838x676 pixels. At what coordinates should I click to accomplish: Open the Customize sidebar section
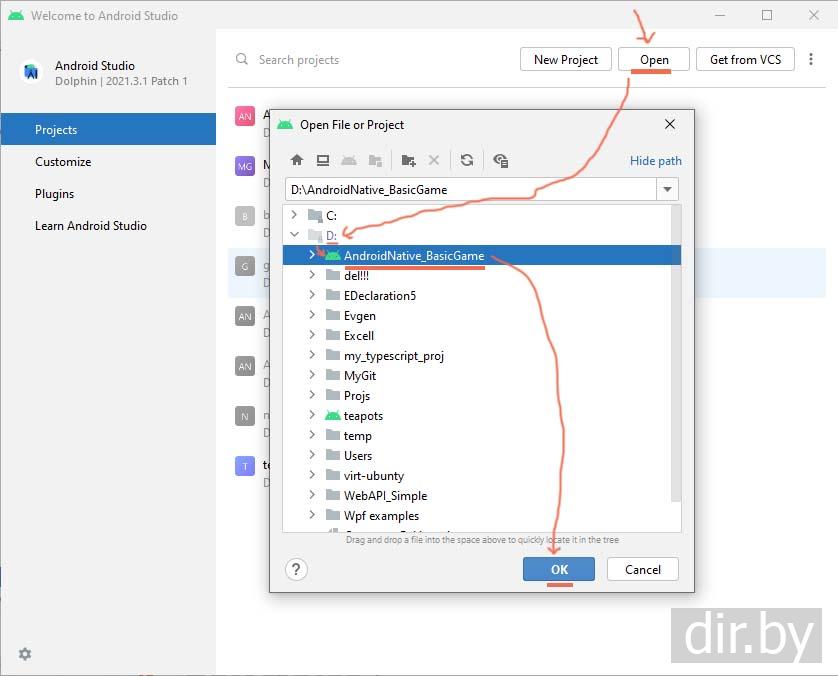(x=63, y=162)
